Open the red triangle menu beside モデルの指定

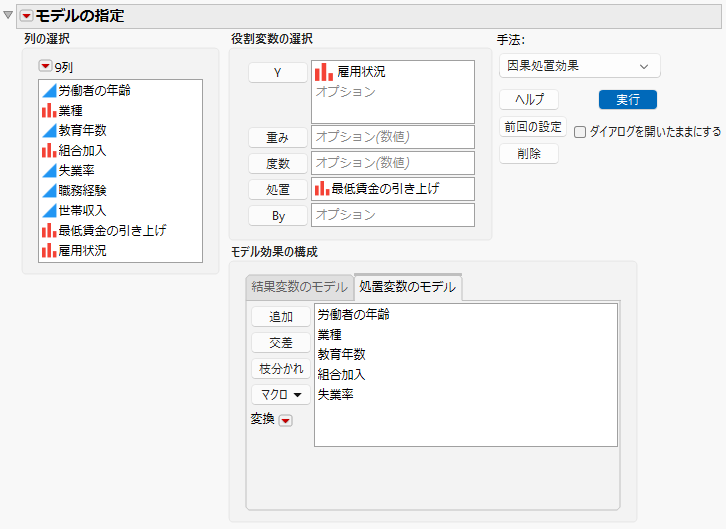click(x=27, y=16)
